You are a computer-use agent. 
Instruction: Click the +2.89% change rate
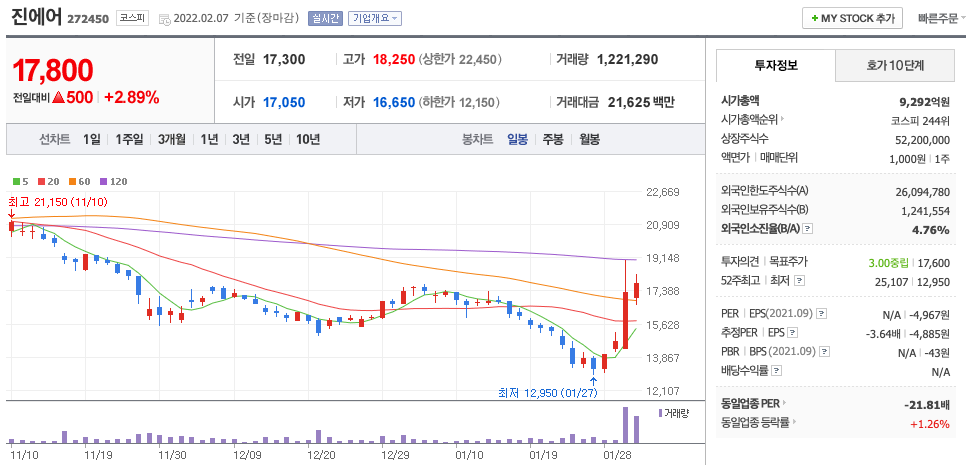point(131,97)
